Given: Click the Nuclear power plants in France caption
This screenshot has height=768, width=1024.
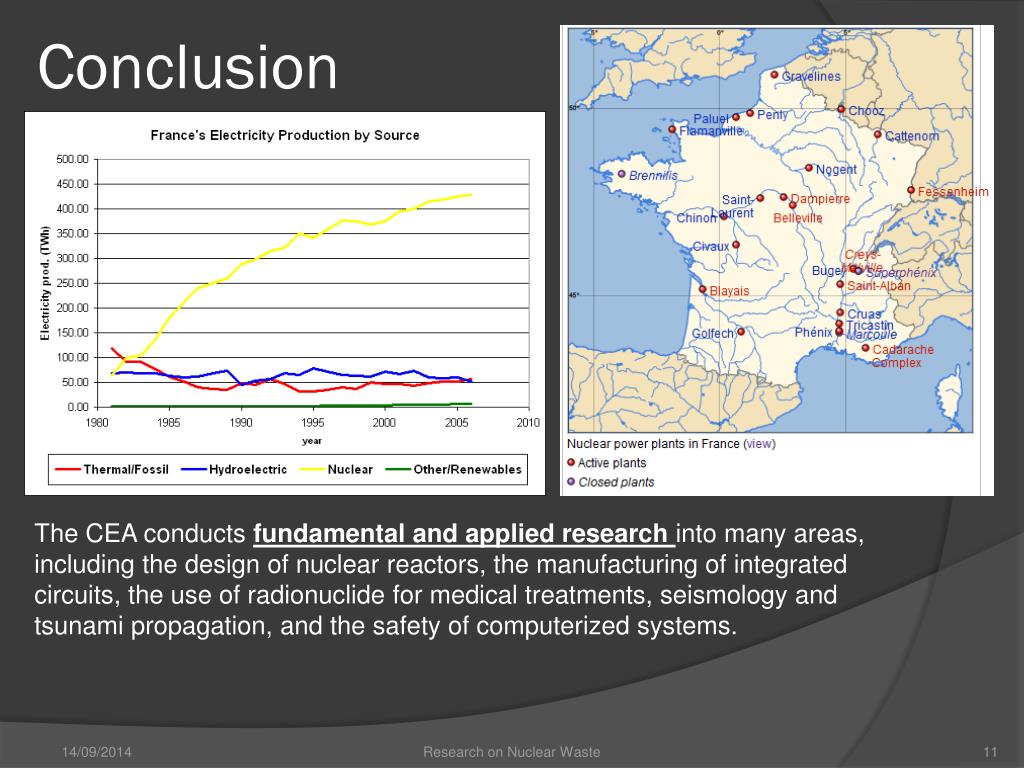Looking at the screenshot, I should (x=653, y=444).
